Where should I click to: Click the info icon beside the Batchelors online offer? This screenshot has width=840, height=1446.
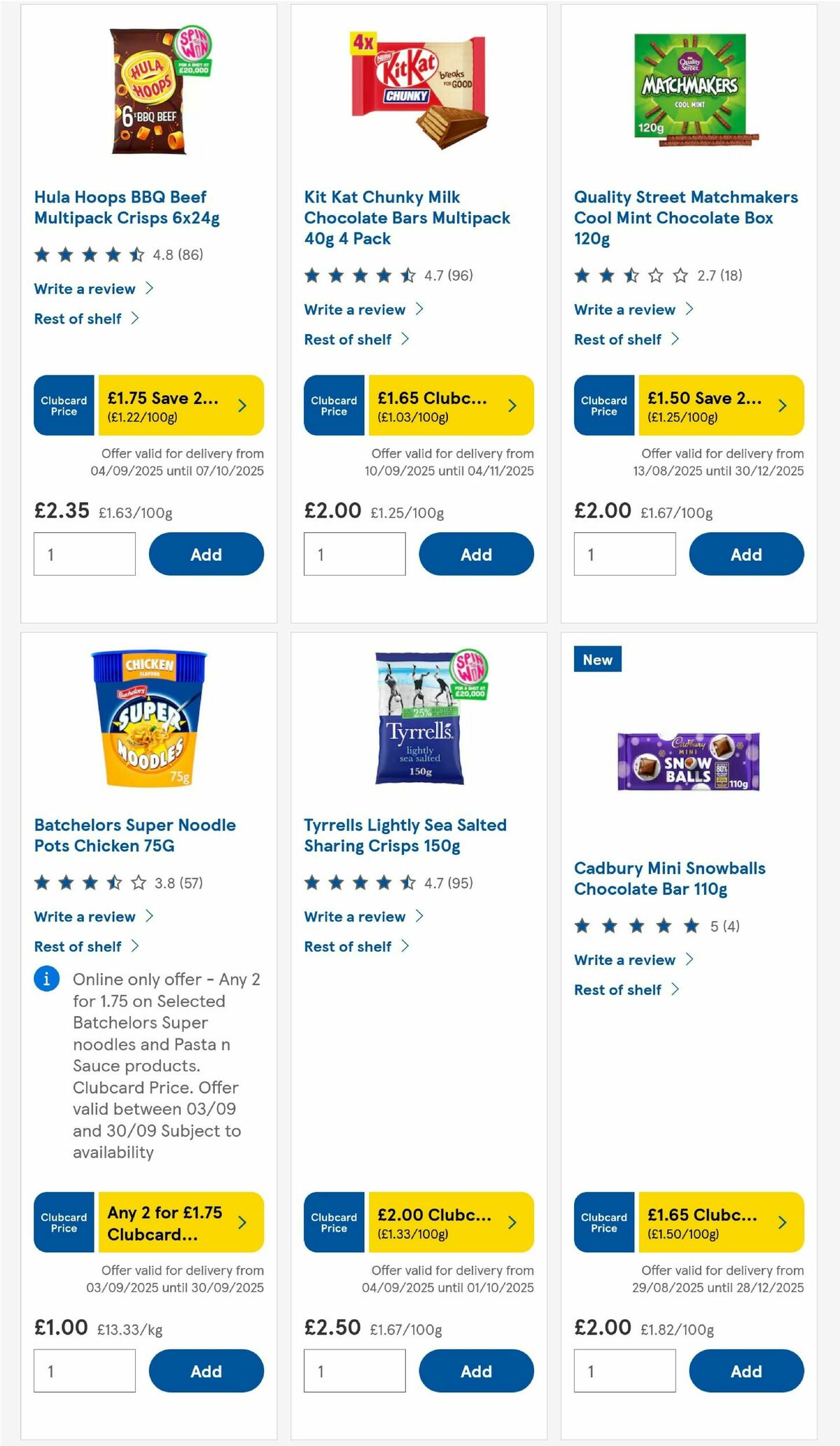coord(46,980)
